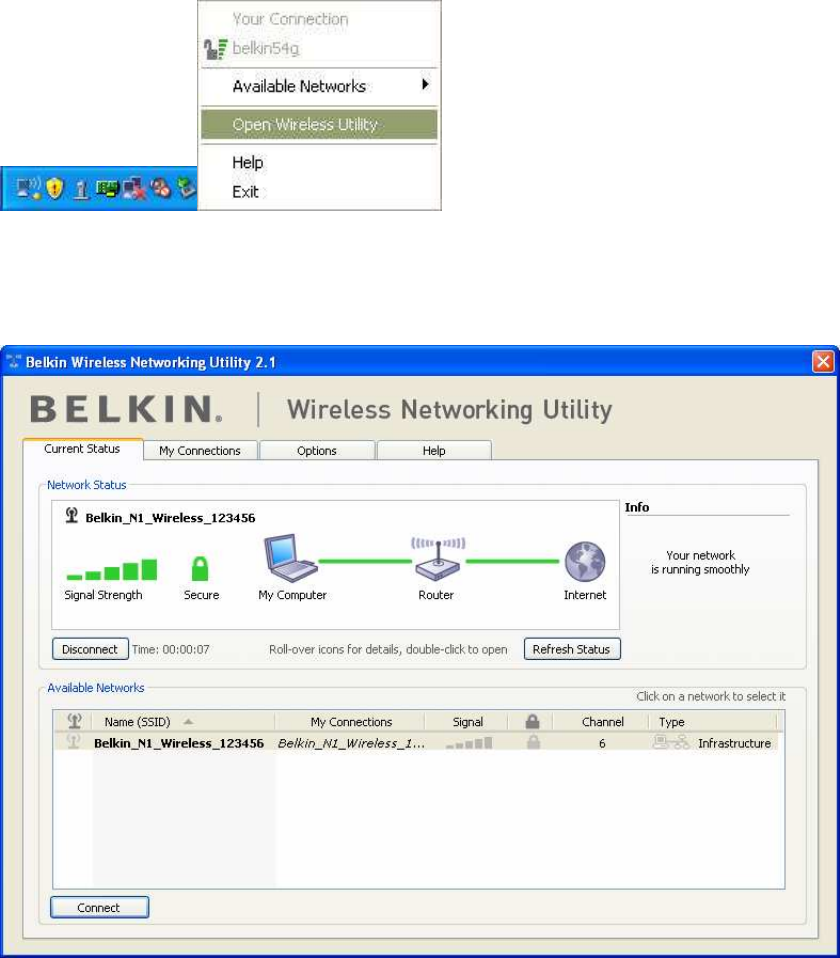840x958 pixels.
Task: Click the gray signal bars in the network row
Action: 469,743
